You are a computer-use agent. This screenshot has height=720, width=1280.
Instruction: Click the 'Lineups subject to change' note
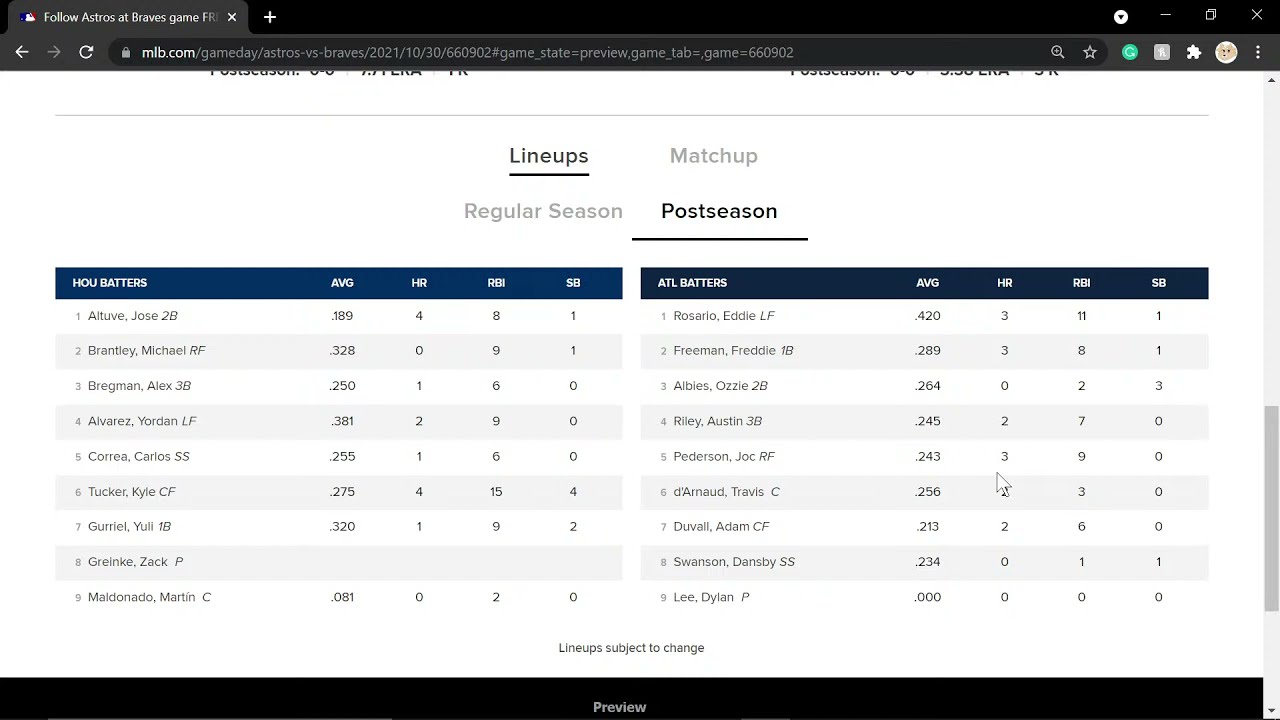point(631,648)
